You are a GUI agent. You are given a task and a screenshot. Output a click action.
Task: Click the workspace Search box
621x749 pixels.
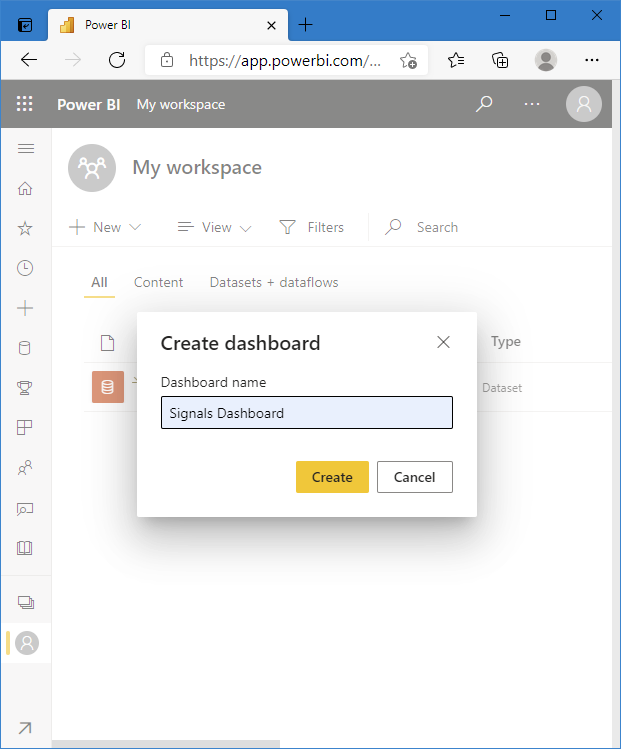coord(421,227)
